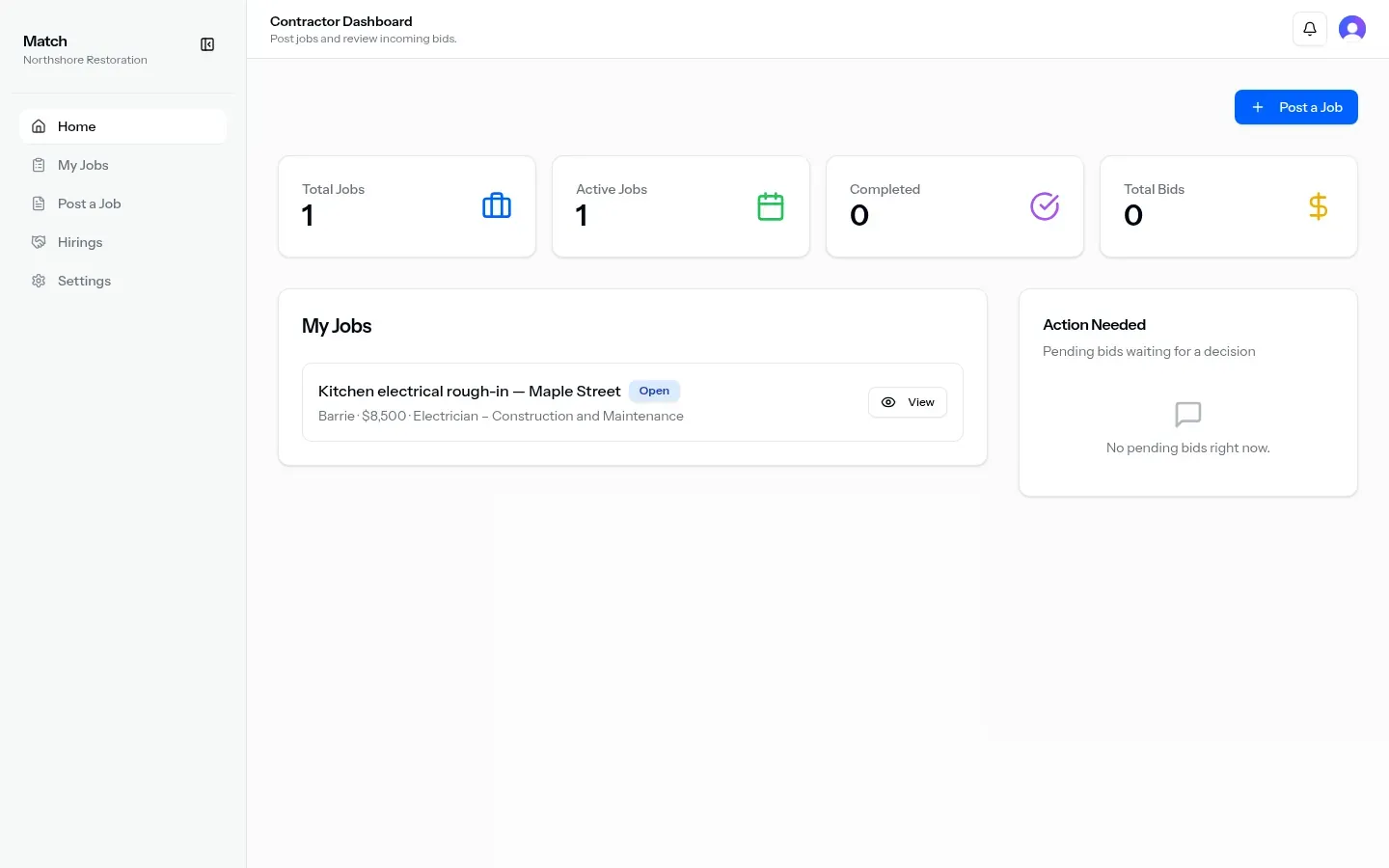Click the Completed label
The width and height of the screenshot is (1389, 868).
[x=885, y=189]
